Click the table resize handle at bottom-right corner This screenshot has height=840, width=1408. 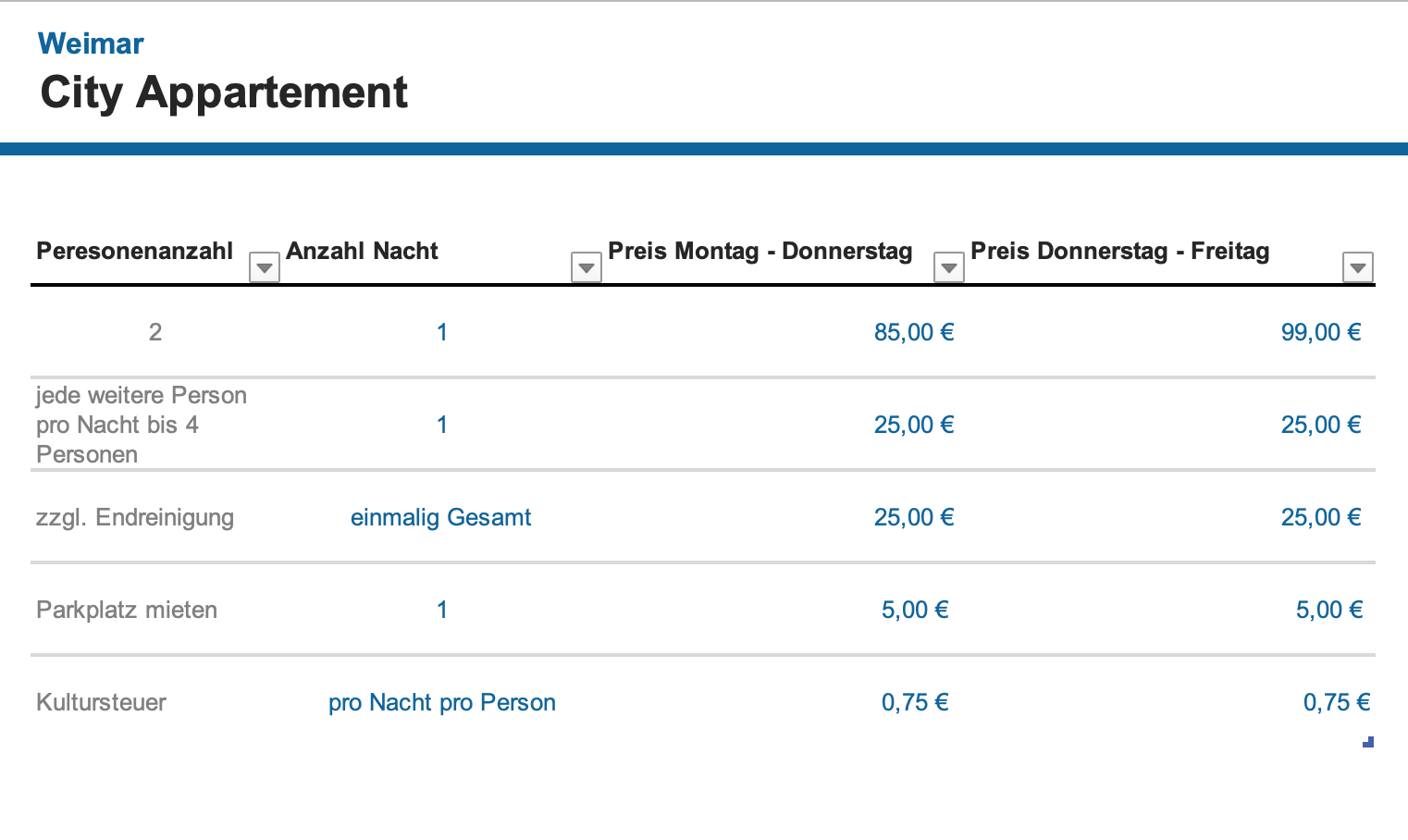tap(1369, 742)
